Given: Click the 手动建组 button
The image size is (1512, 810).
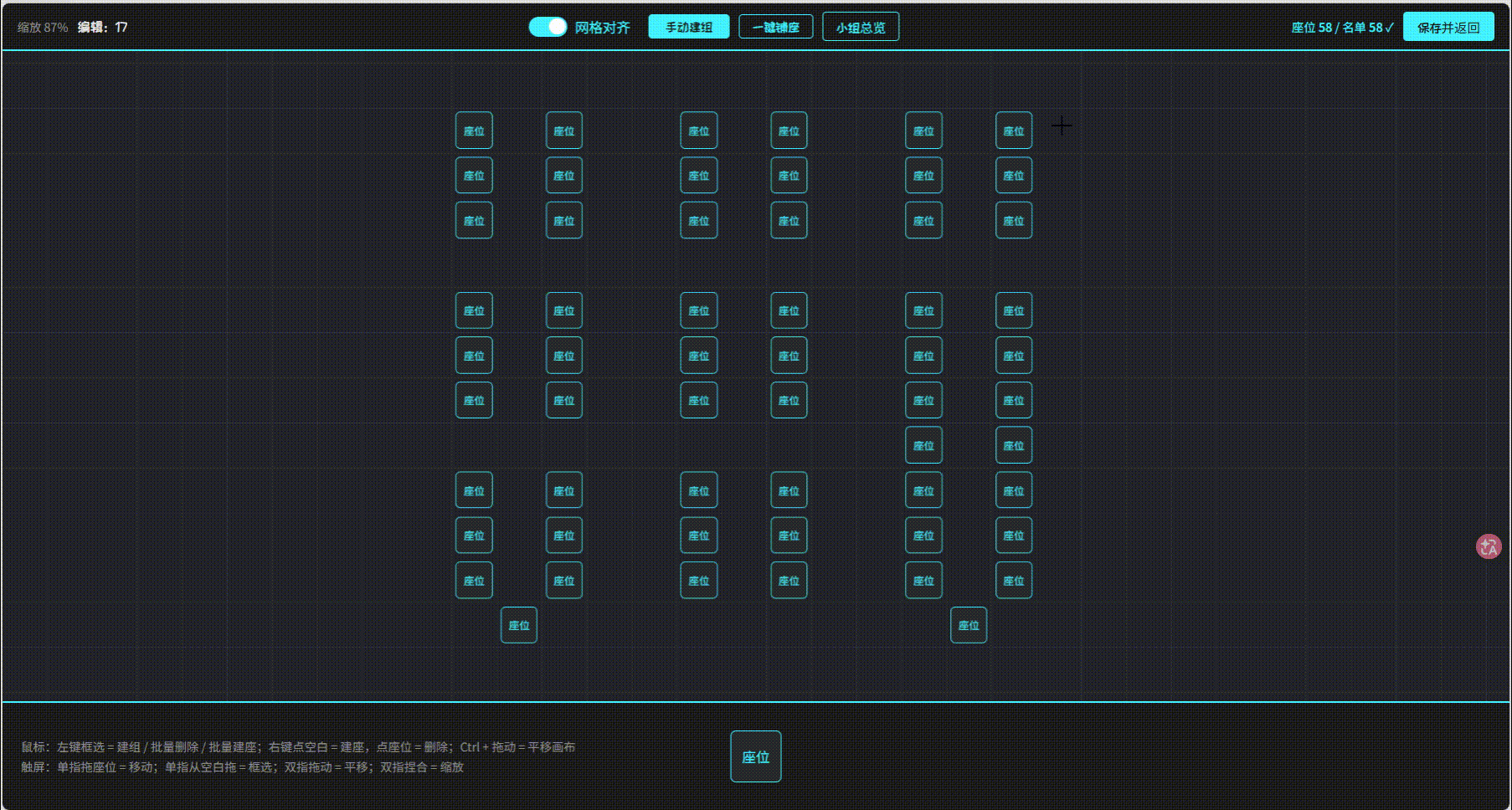Looking at the screenshot, I should point(689,27).
